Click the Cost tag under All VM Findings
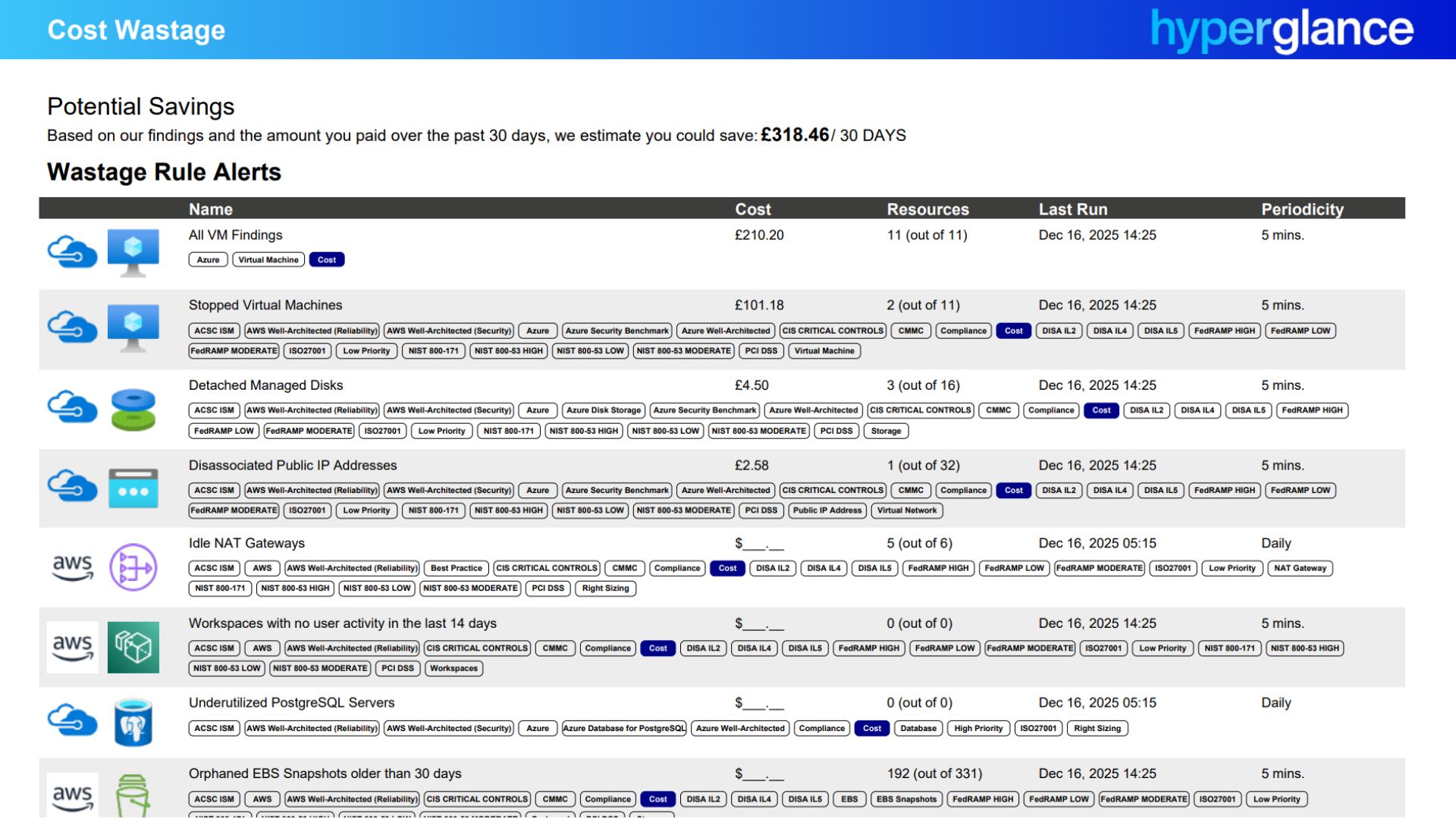The width and height of the screenshot is (1456, 819). point(327,260)
